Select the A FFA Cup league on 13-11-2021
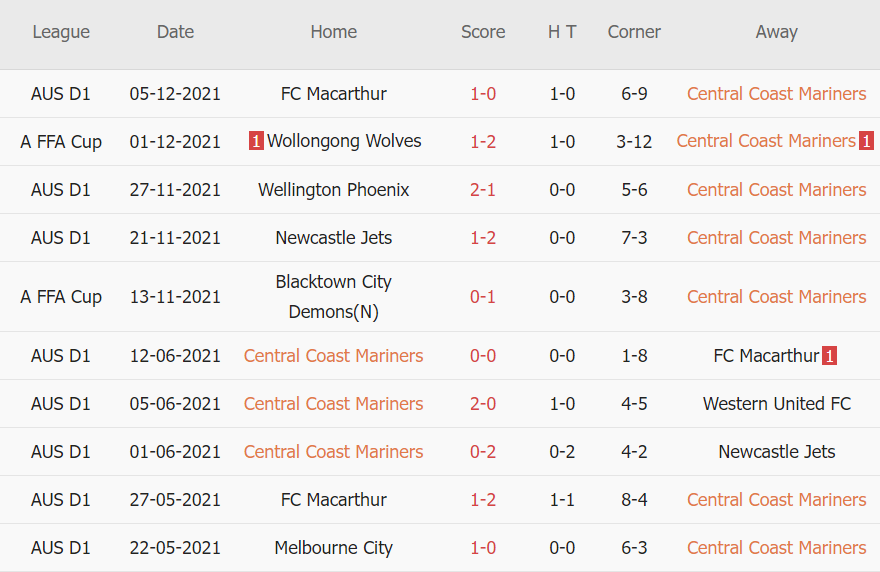 click(x=61, y=297)
